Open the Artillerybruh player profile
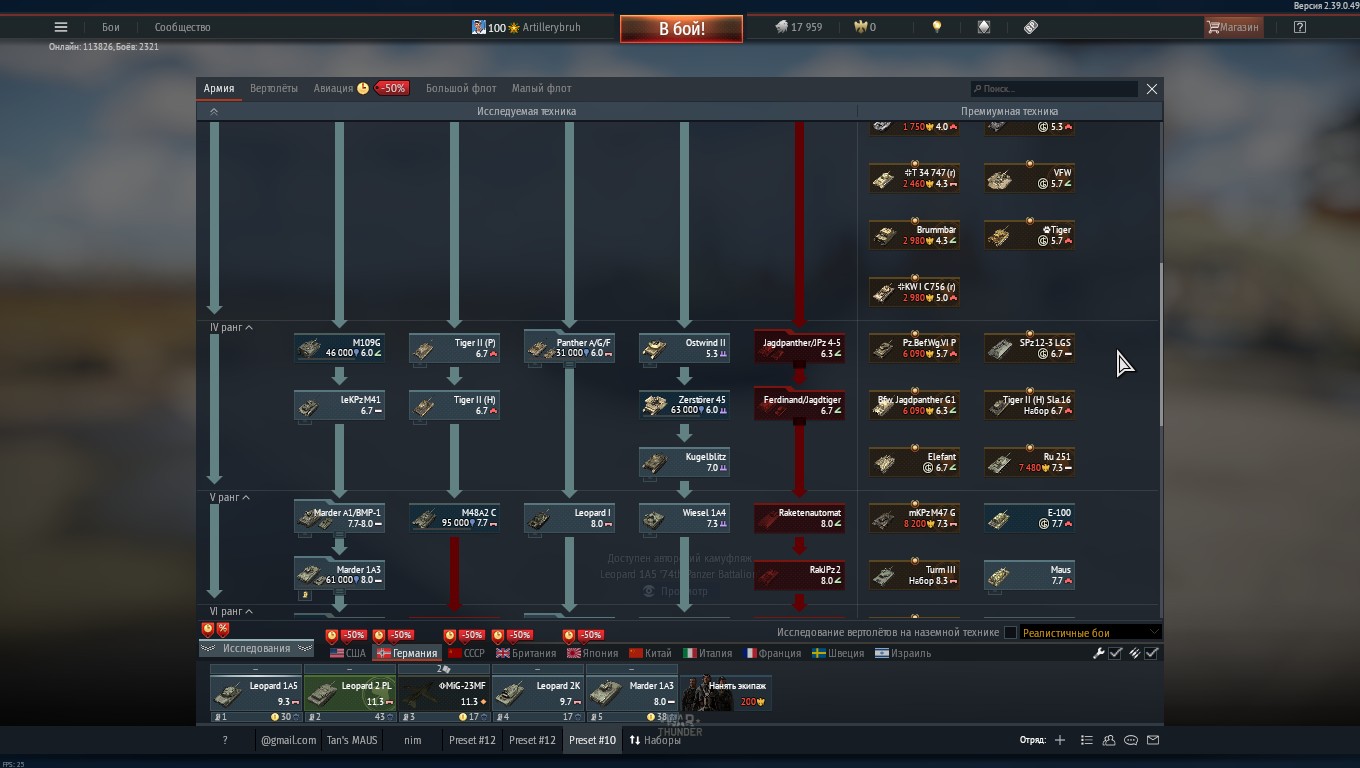 (x=526, y=27)
